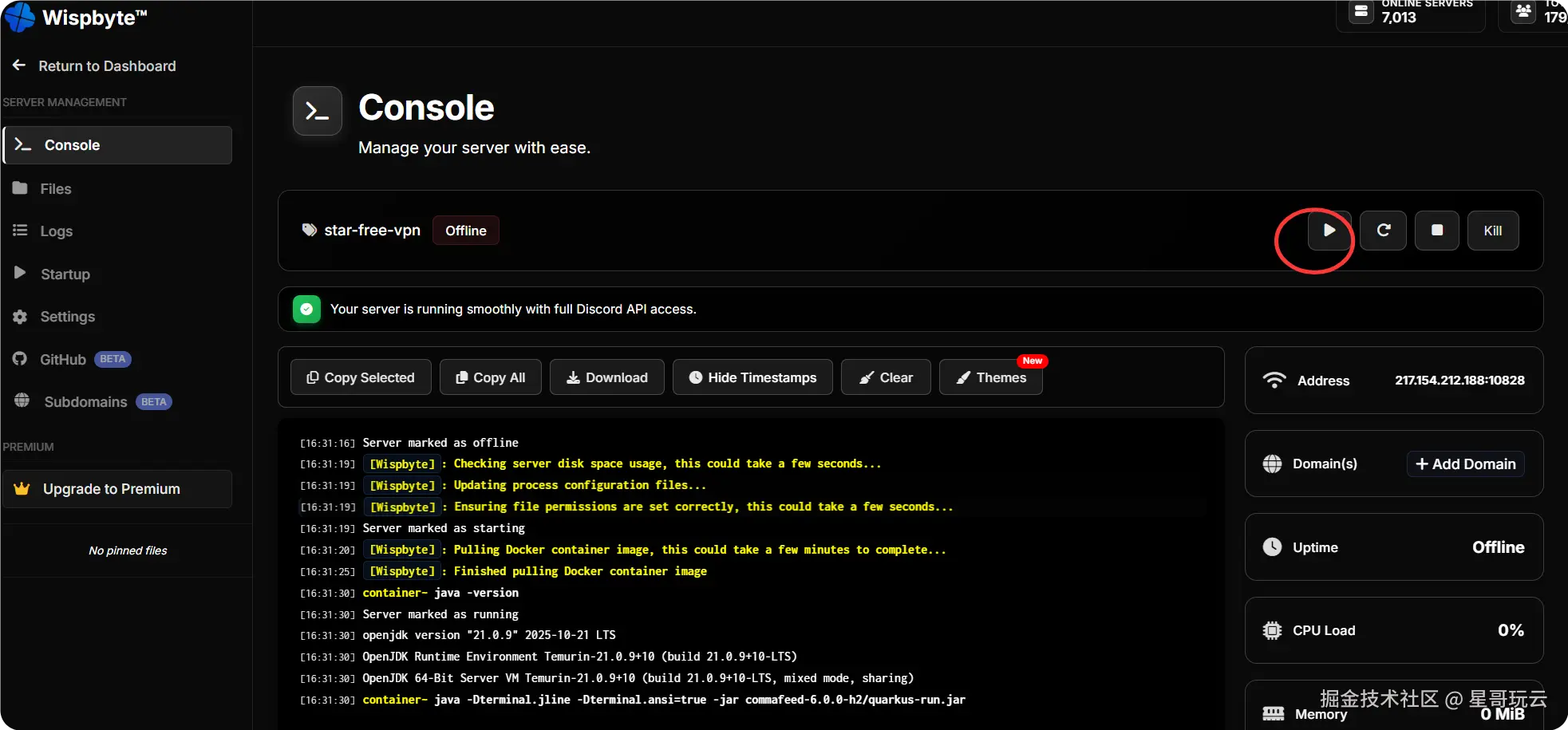Restart the server with the reload icon
Screen dimensions: 1568x730
1384,231
